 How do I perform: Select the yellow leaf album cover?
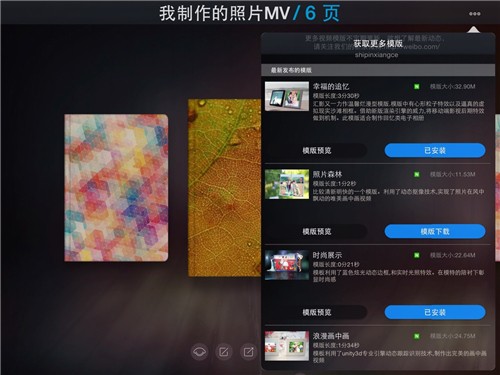pyautogui.click(x=225, y=188)
